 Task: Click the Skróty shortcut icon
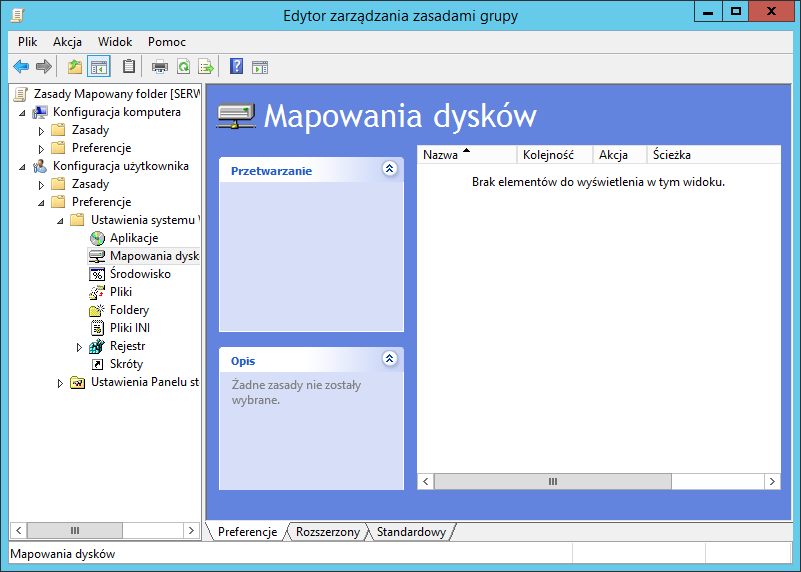click(x=97, y=364)
